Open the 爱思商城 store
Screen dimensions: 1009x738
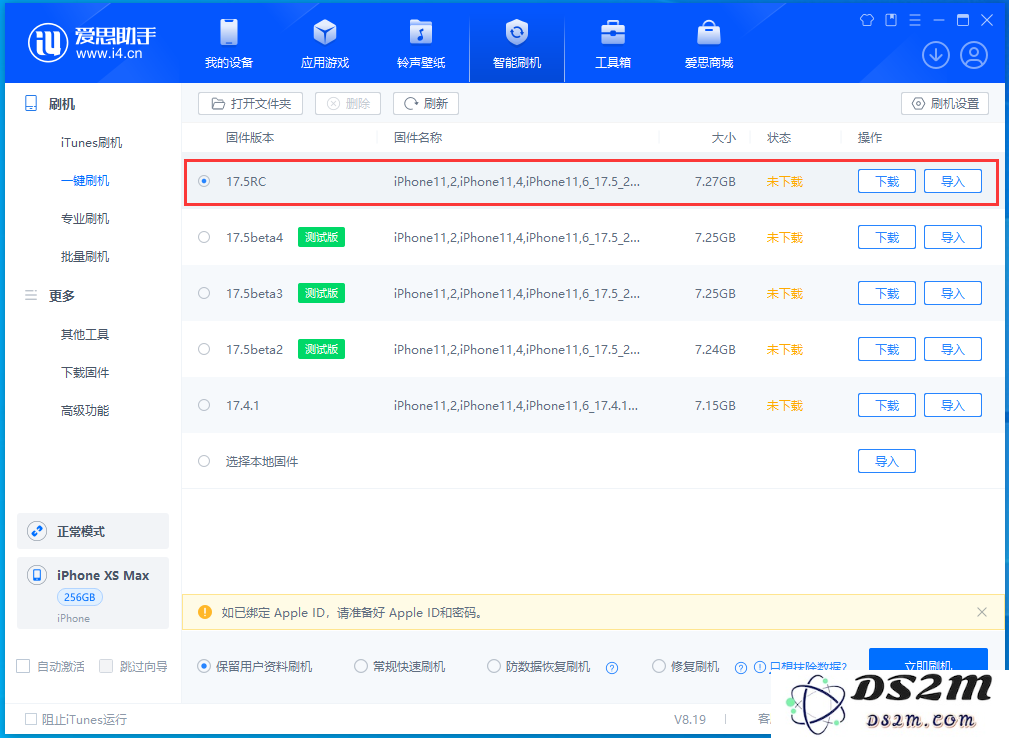[x=708, y=43]
